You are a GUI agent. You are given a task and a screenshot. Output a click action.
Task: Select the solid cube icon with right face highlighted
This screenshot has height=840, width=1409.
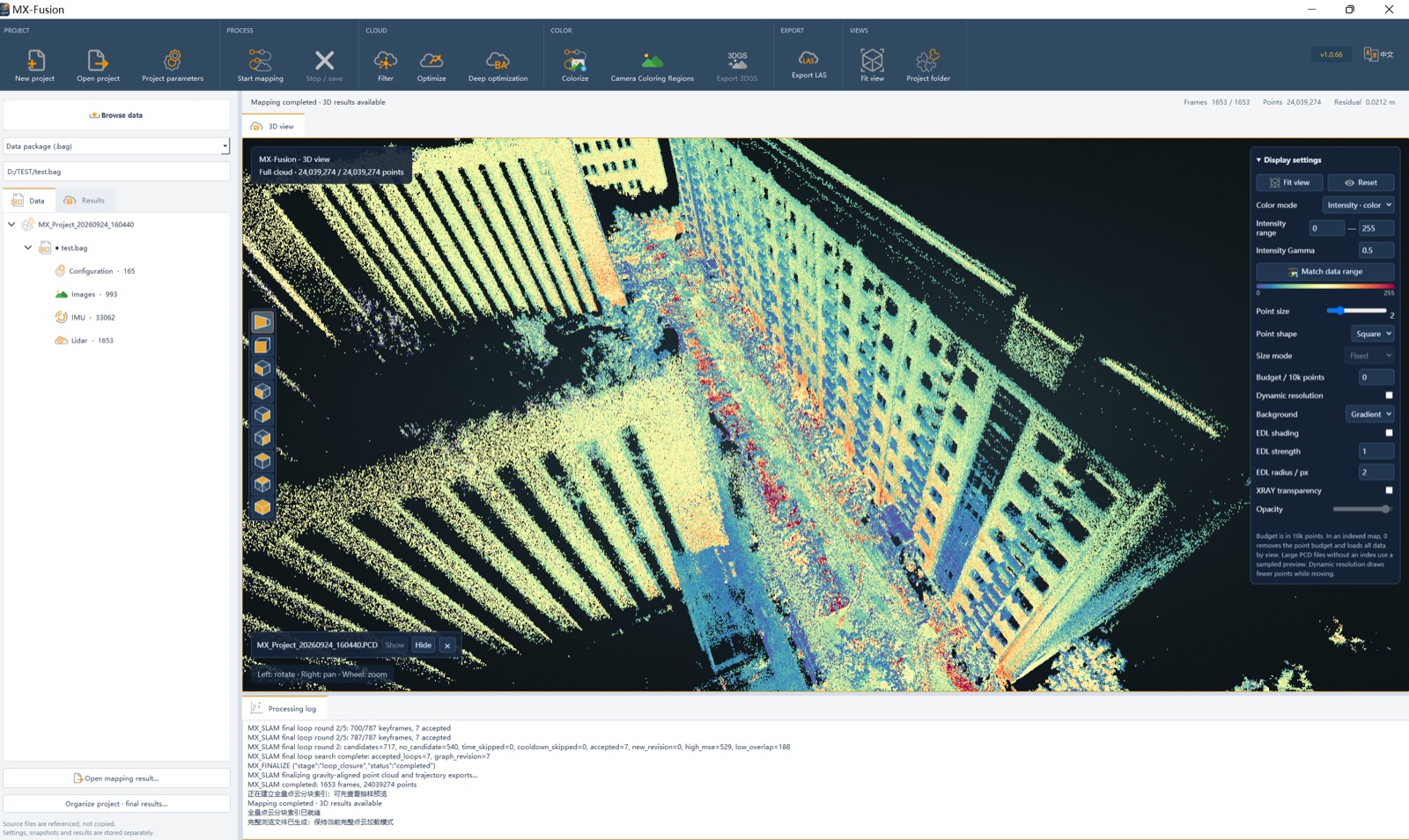tap(262, 415)
